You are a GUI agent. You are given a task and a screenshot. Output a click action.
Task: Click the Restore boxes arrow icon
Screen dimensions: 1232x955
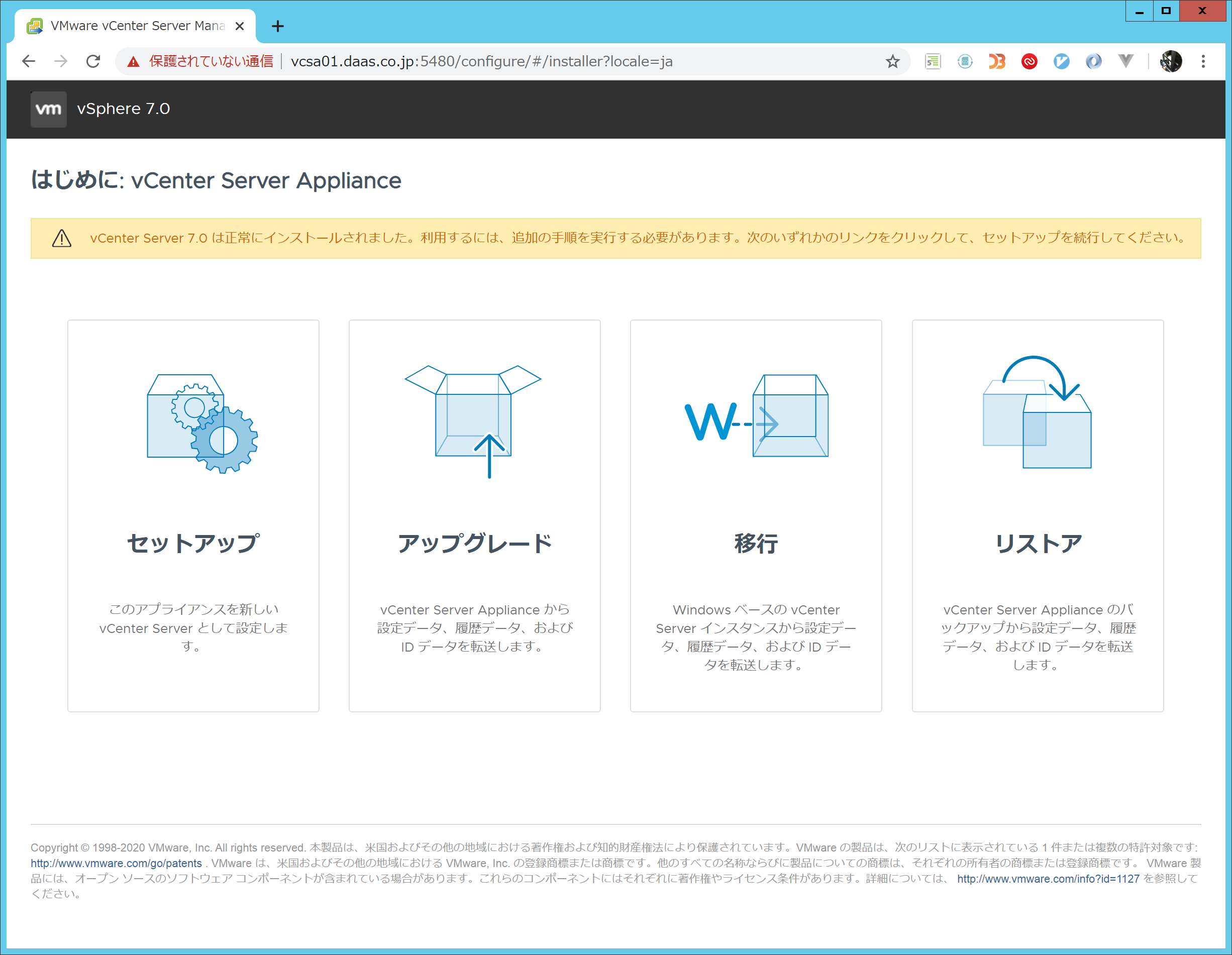click(x=1038, y=412)
